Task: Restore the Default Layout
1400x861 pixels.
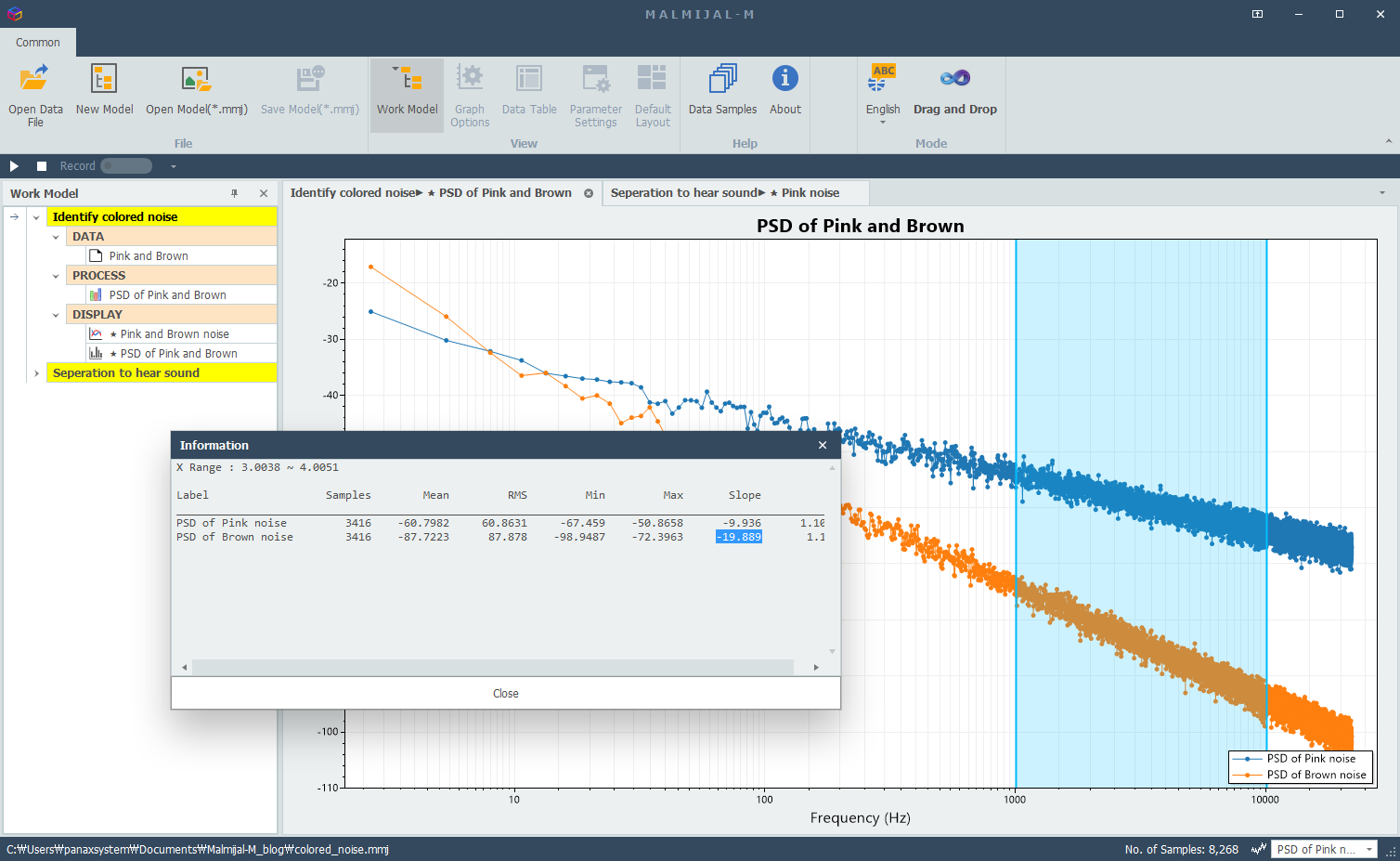Action: pyautogui.click(x=653, y=96)
